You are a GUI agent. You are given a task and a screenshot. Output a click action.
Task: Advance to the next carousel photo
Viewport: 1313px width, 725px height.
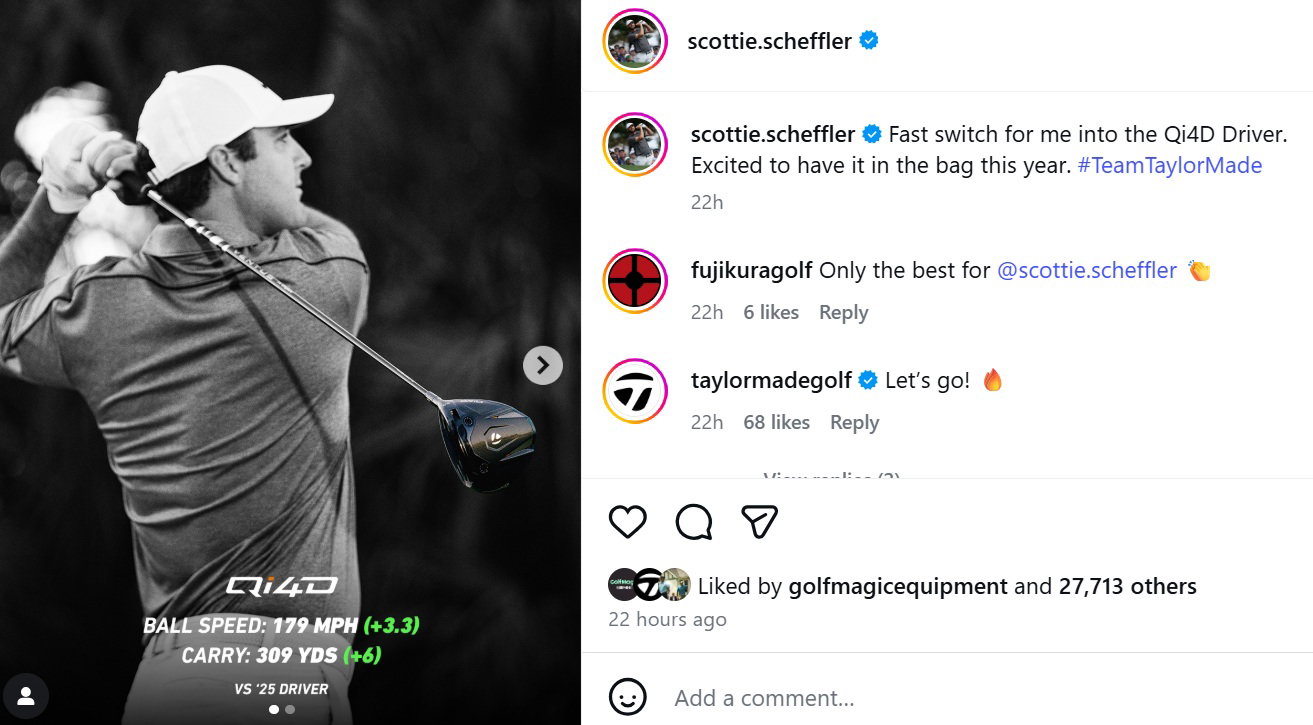pyautogui.click(x=543, y=365)
